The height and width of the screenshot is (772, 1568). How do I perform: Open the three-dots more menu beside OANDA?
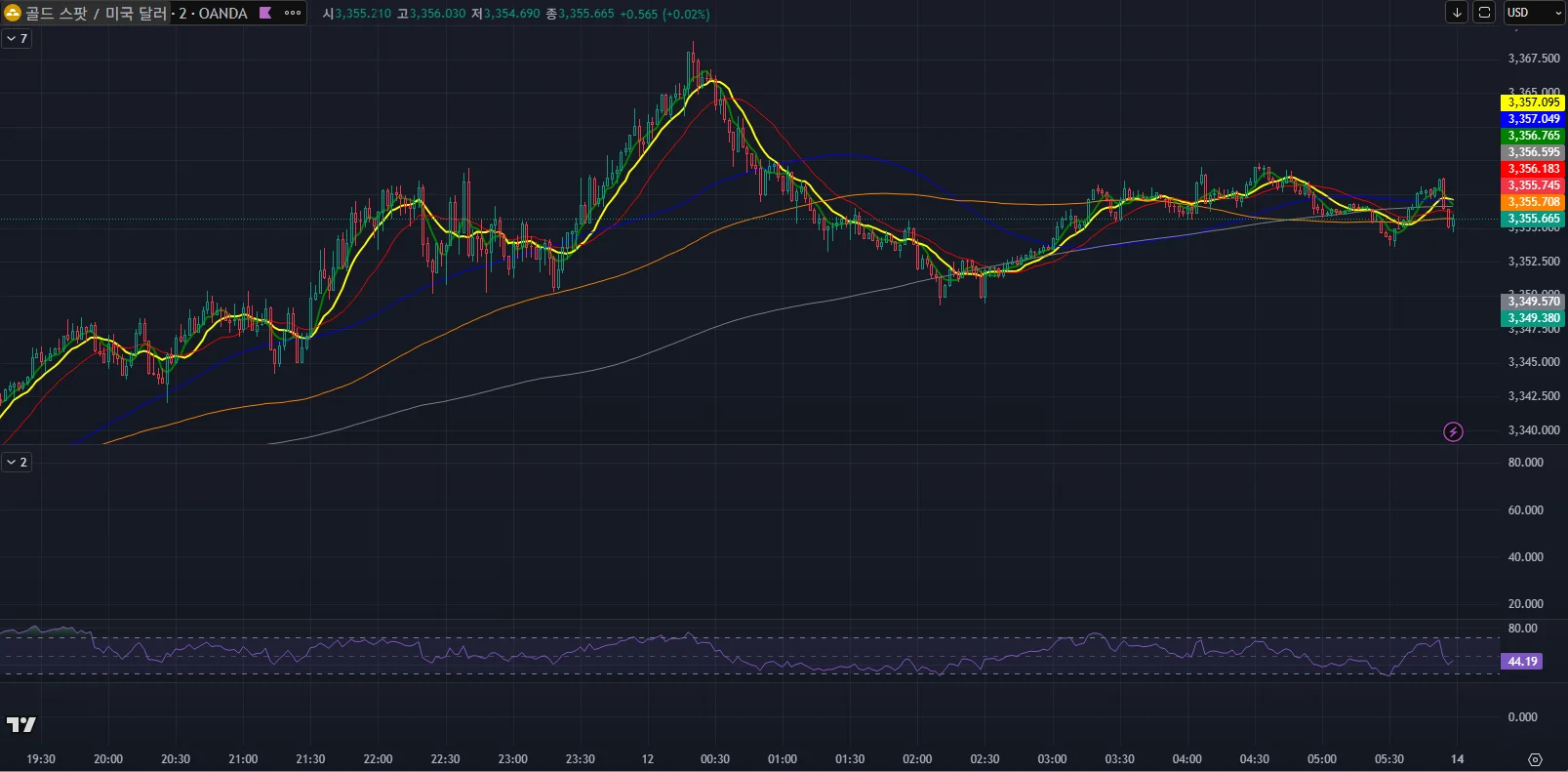(293, 13)
